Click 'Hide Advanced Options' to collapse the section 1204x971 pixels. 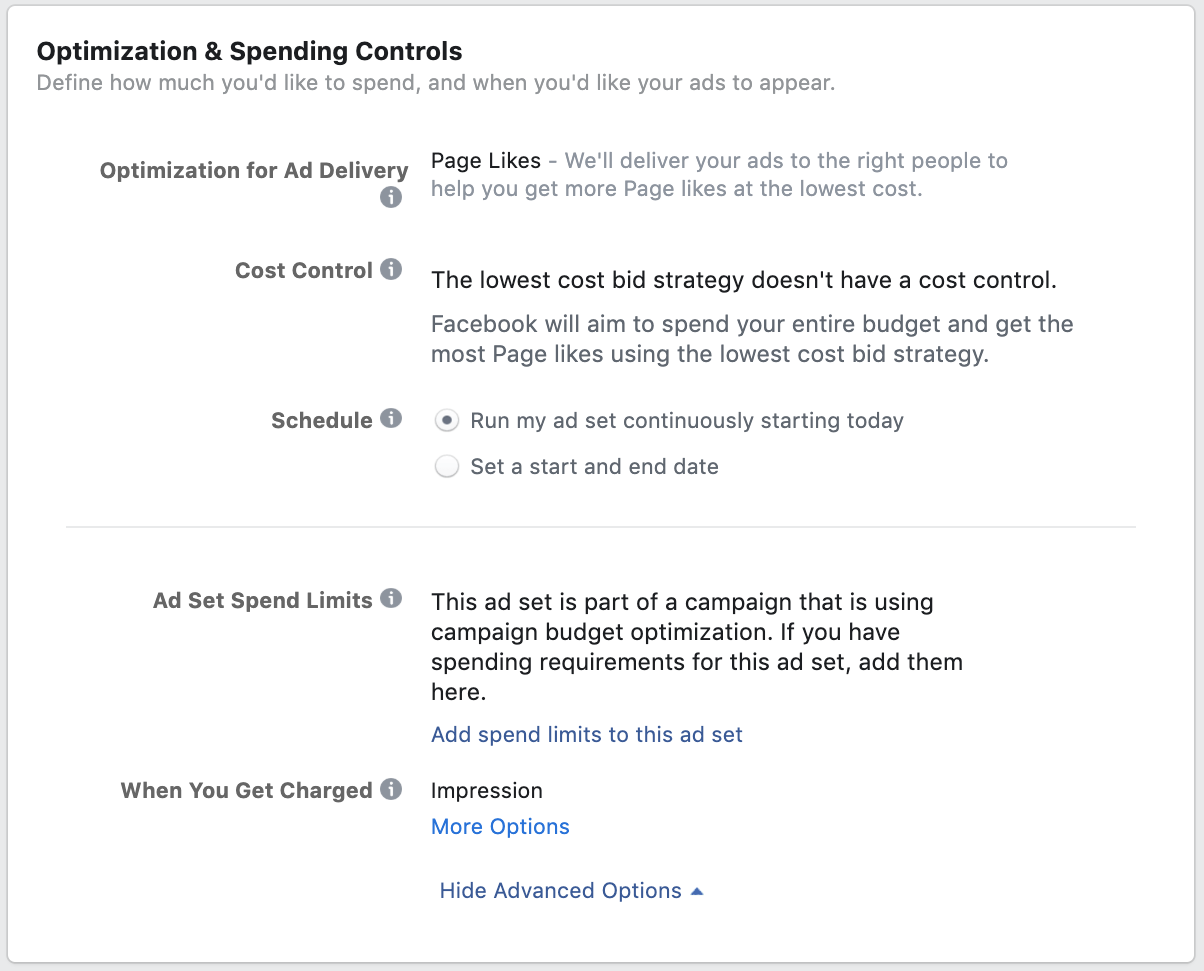tap(560, 890)
